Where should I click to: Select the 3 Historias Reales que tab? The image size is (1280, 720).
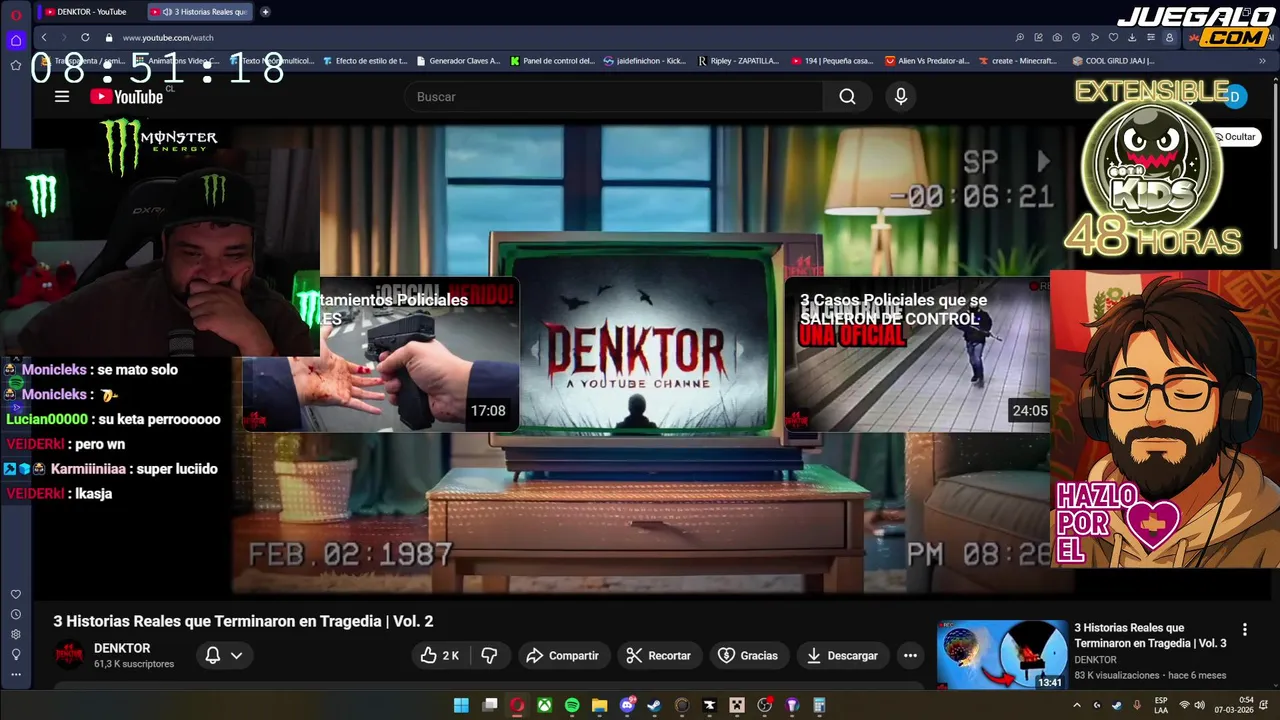click(200, 12)
